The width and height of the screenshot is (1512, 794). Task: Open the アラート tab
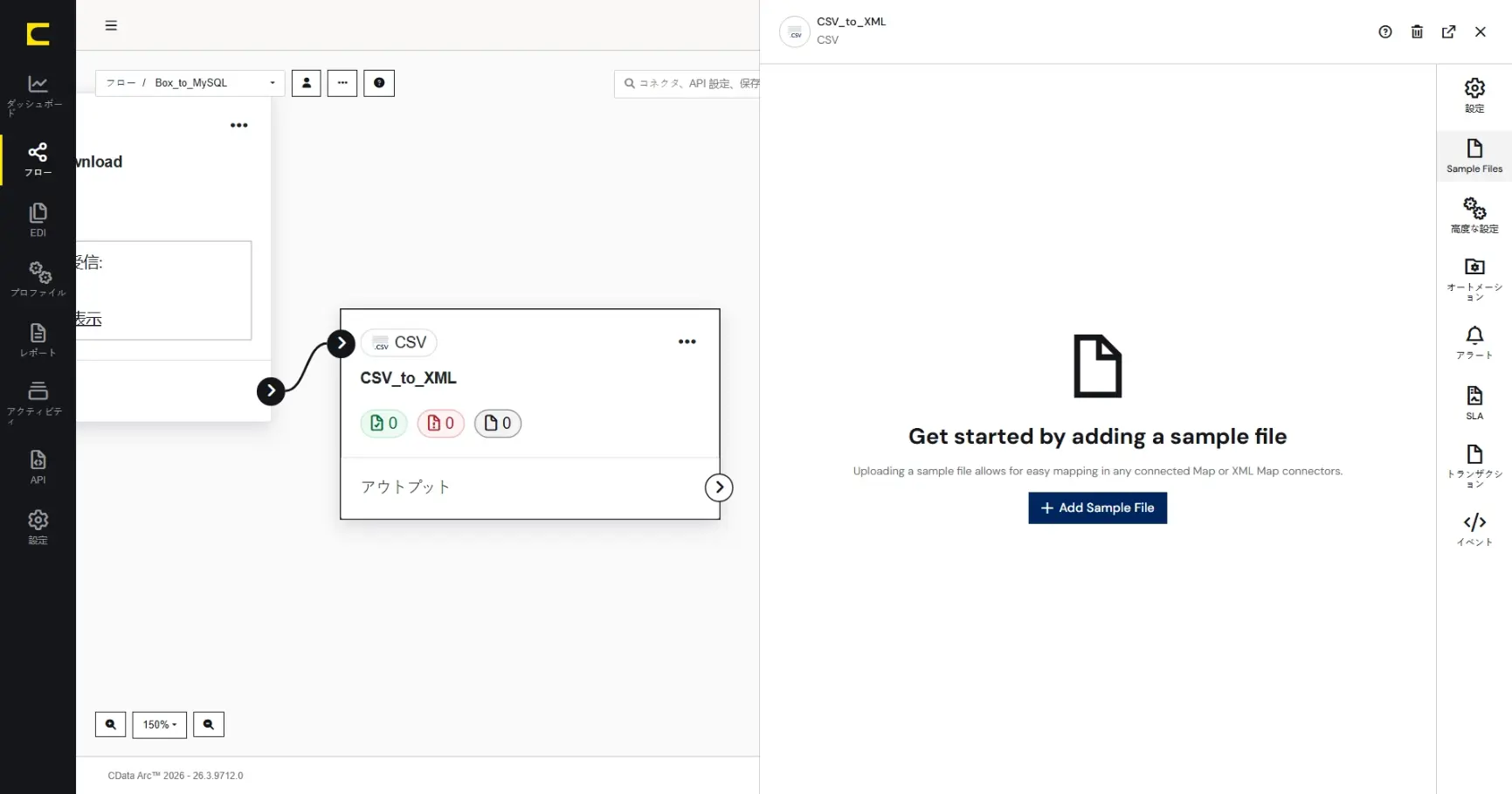pyautogui.click(x=1474, y=342)
